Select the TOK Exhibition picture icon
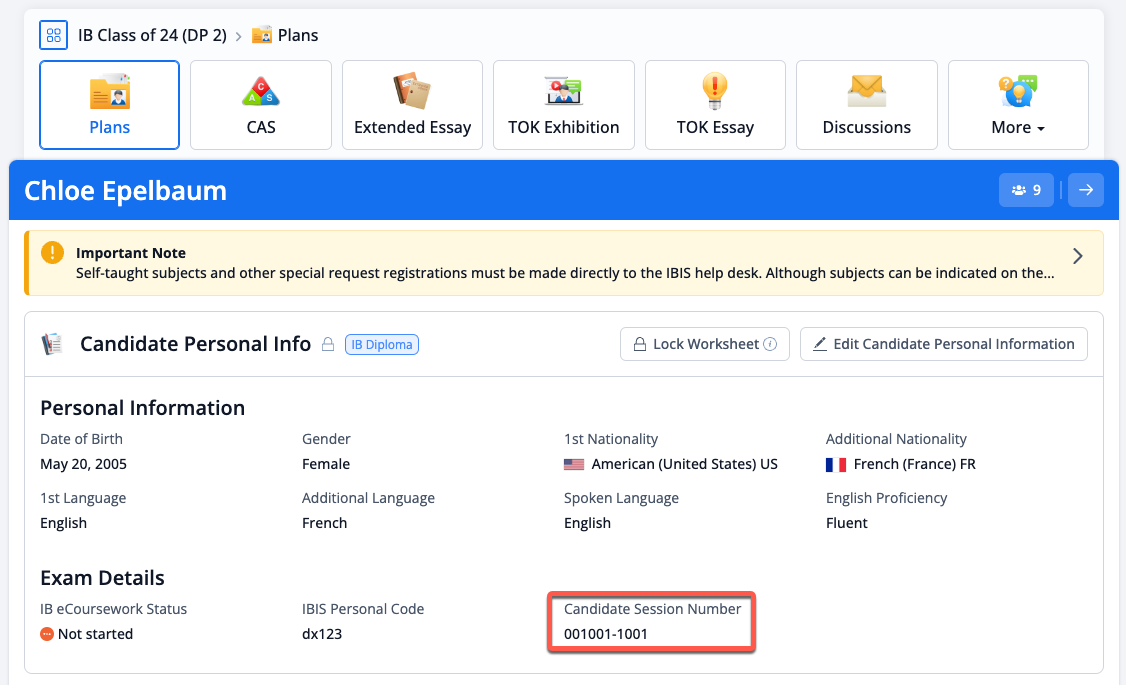Viewport: 1126px width, 685px height. tap(563, 90)
